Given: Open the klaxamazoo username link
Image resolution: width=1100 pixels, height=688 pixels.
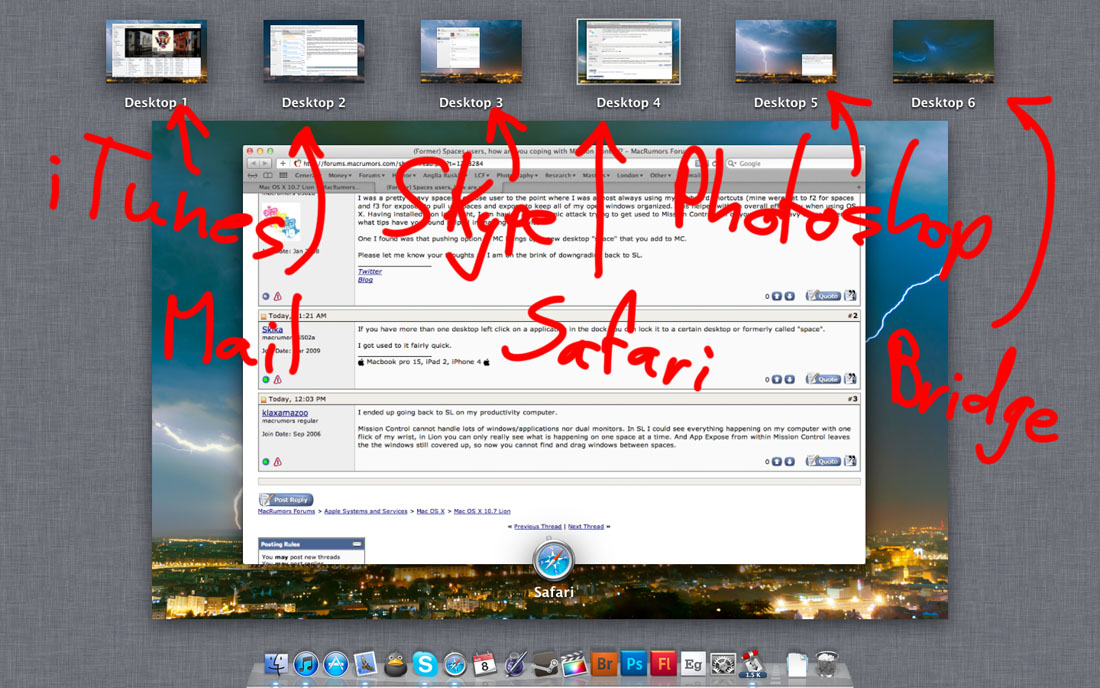Looking at the screenshot, I should pos(285,413).
